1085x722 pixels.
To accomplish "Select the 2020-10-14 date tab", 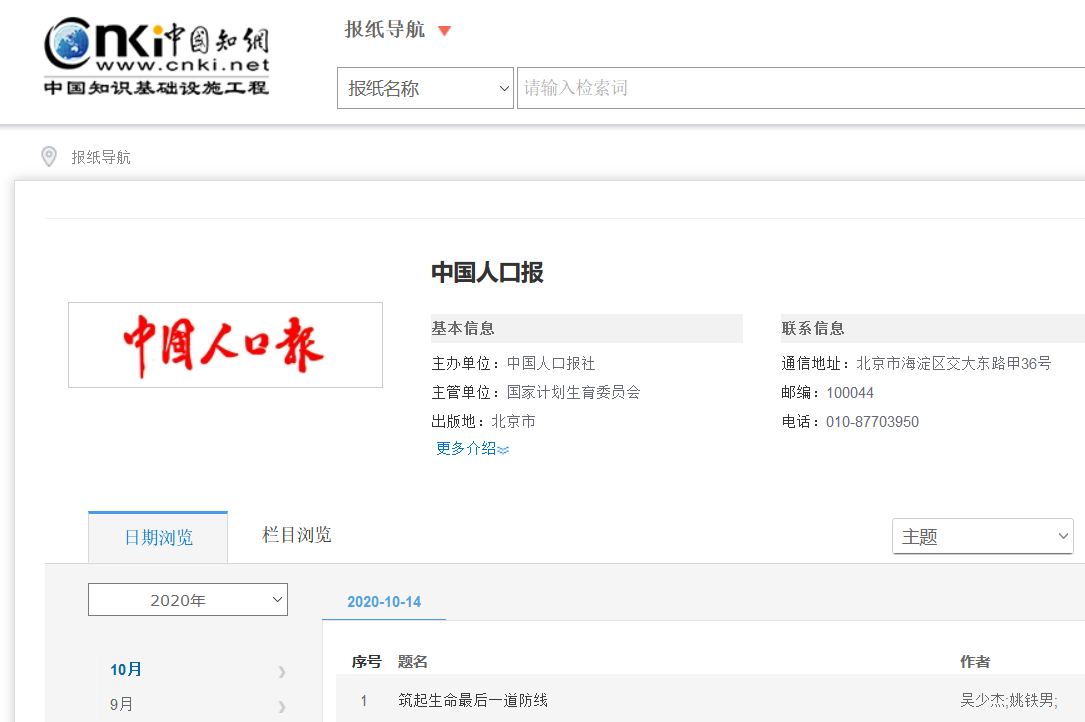I will pos(384,602).
